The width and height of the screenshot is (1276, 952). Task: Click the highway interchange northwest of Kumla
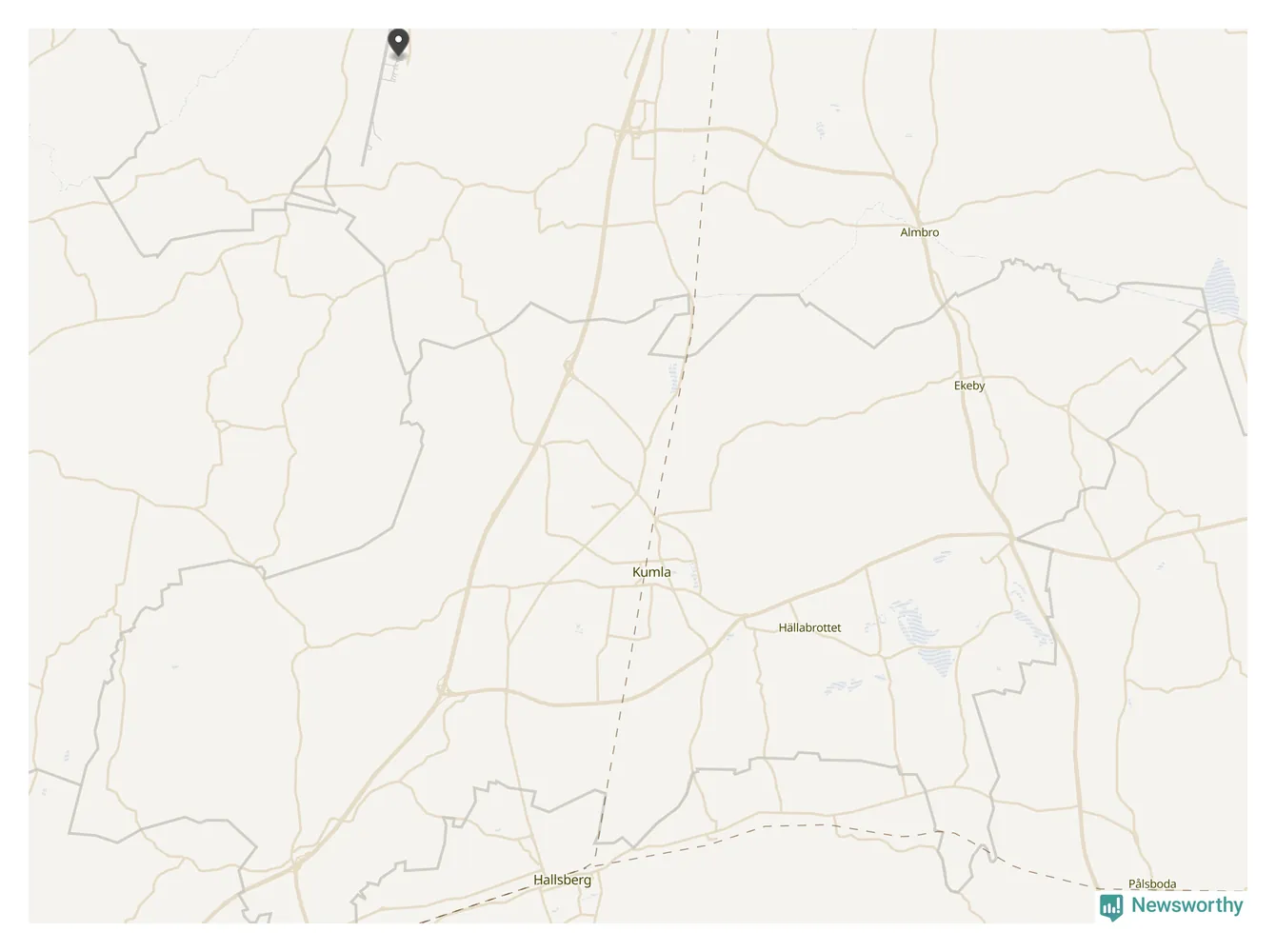pyautogui.click(x=568, y=366)
